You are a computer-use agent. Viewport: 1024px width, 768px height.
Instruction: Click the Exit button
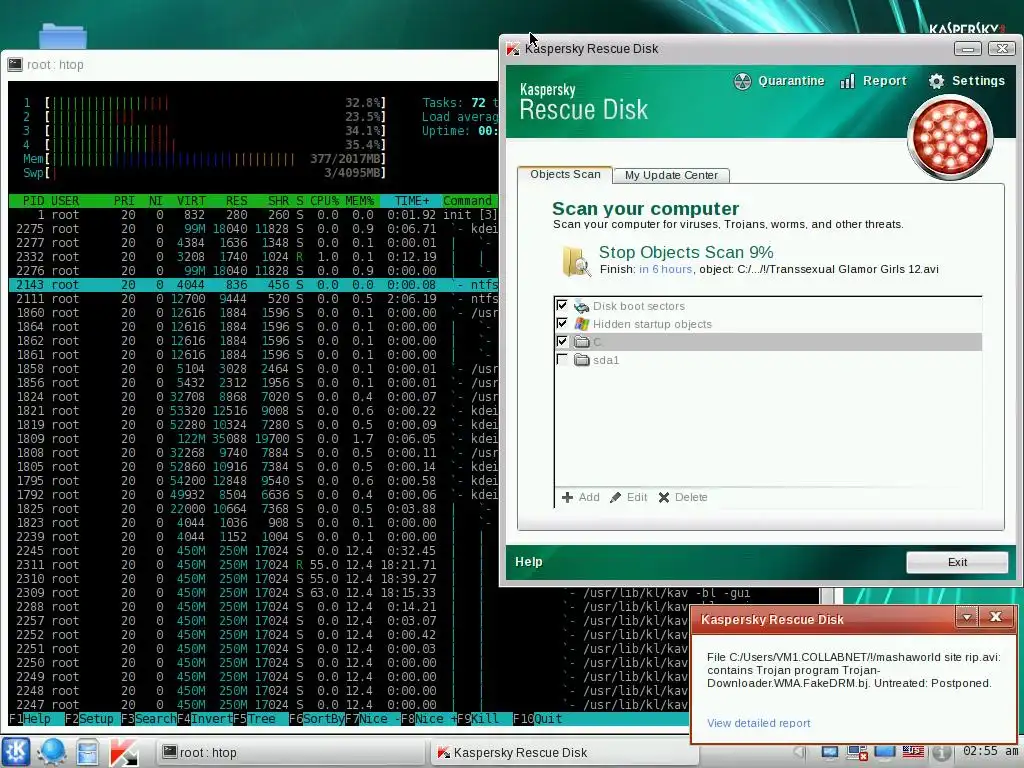click(957, 562)
